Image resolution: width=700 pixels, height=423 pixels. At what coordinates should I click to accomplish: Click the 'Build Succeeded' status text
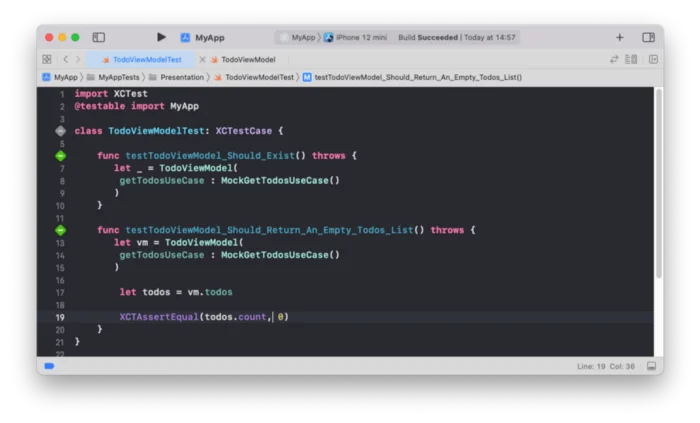pyautogui.click(x=428, y=37)
